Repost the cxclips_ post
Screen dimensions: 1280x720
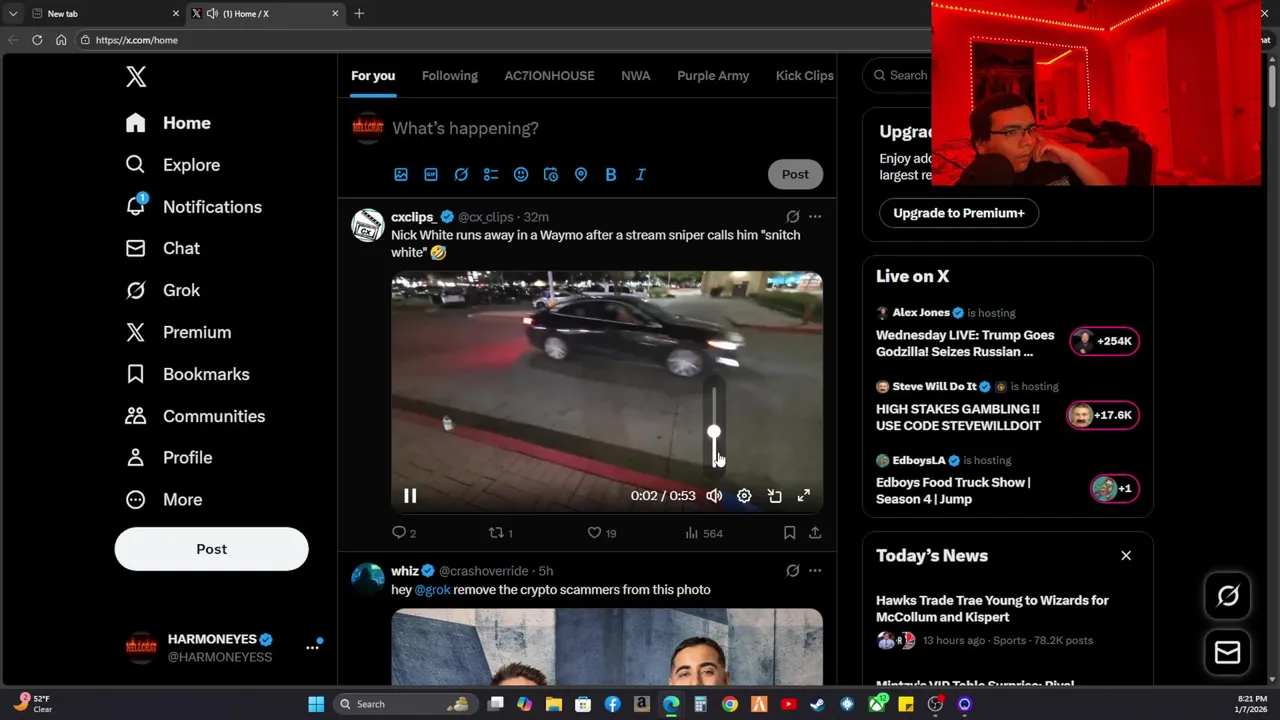click(500, 533)
